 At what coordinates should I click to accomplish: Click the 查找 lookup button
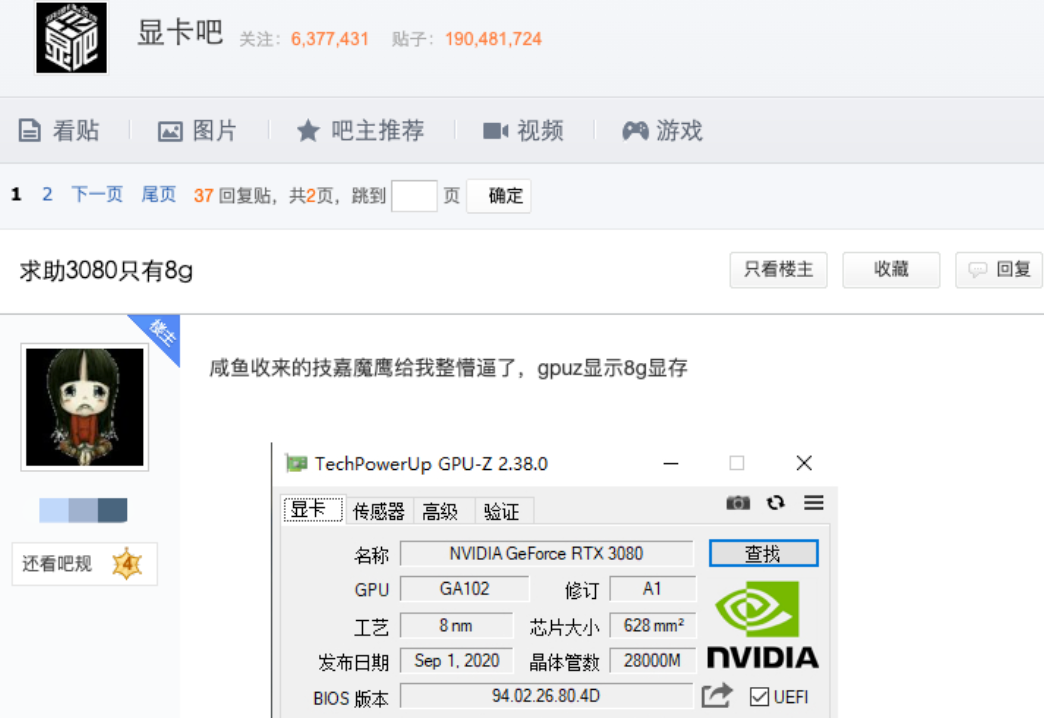[x=763, y=552]
